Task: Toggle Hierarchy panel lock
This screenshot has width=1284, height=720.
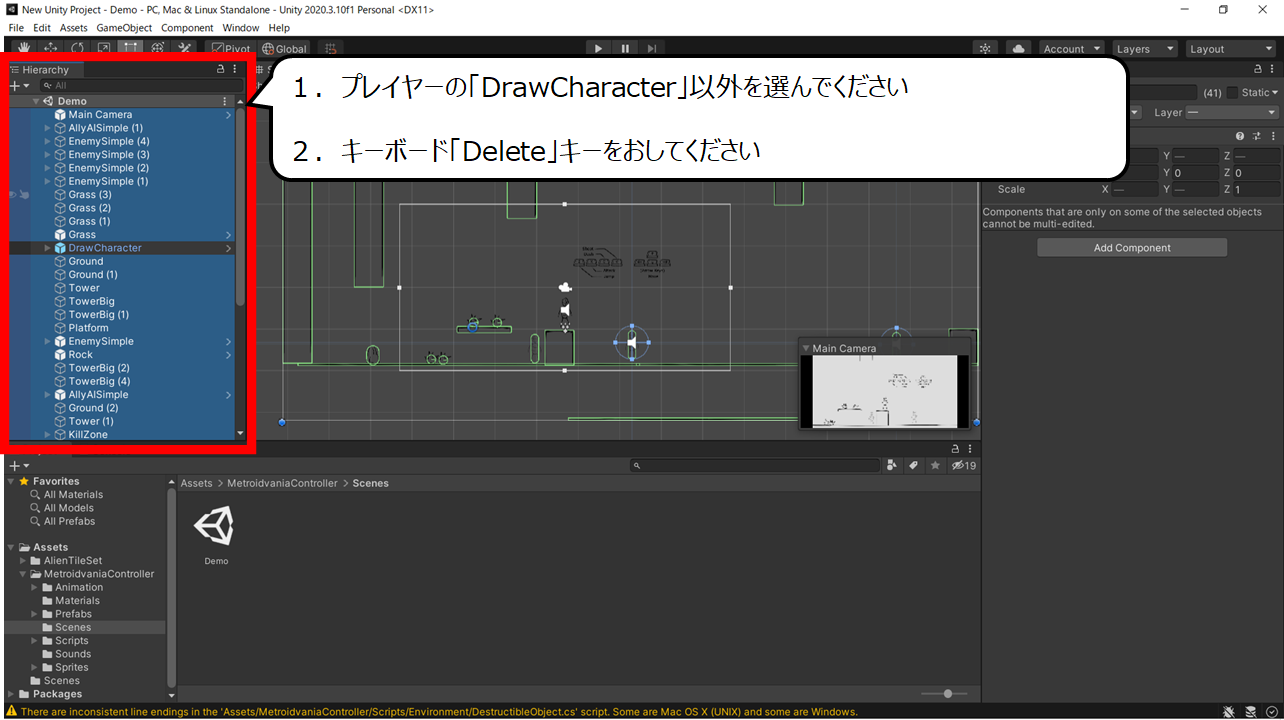Action: coord(221,70)
